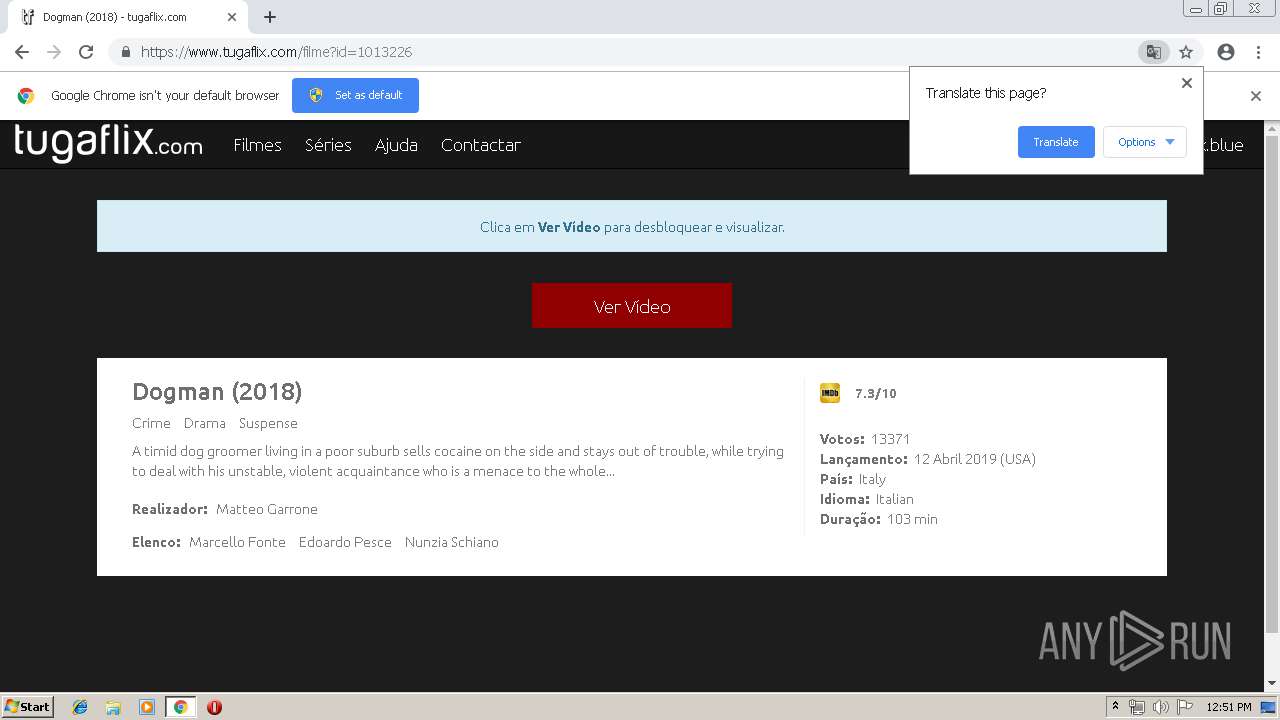1280x720 pixels.
Task: Click the language value Italian
Action: pos(895,499)
